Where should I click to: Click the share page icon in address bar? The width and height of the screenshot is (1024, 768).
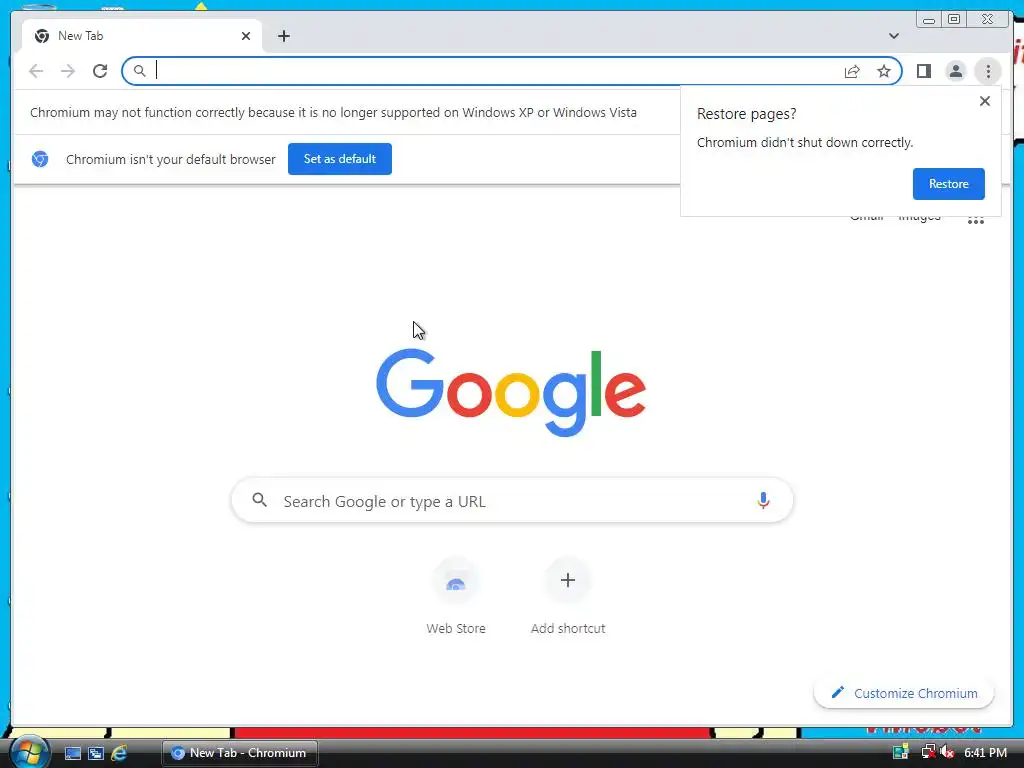(852, 71)
